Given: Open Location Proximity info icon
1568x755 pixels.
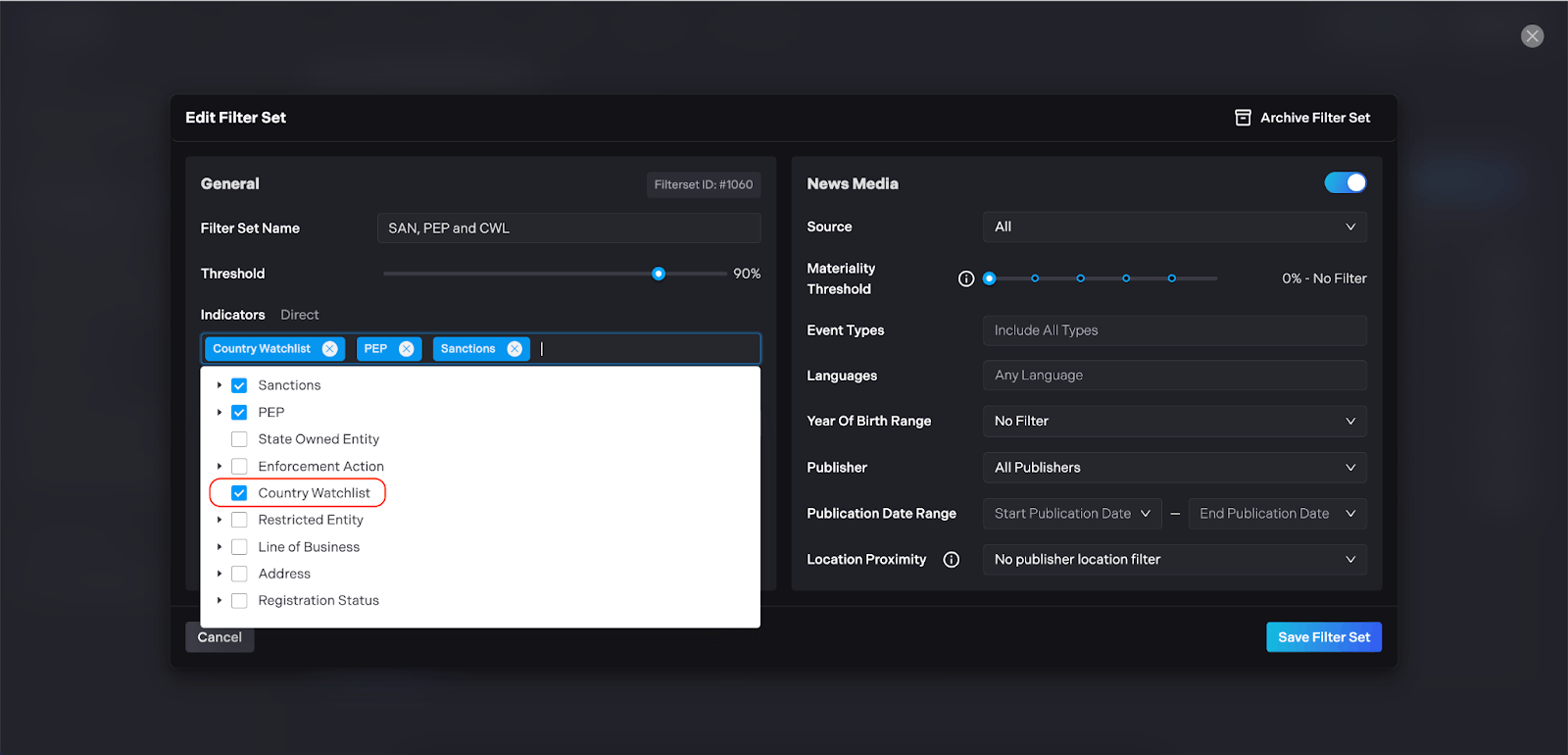Looking at the screenshot, I should coord(951,560).
